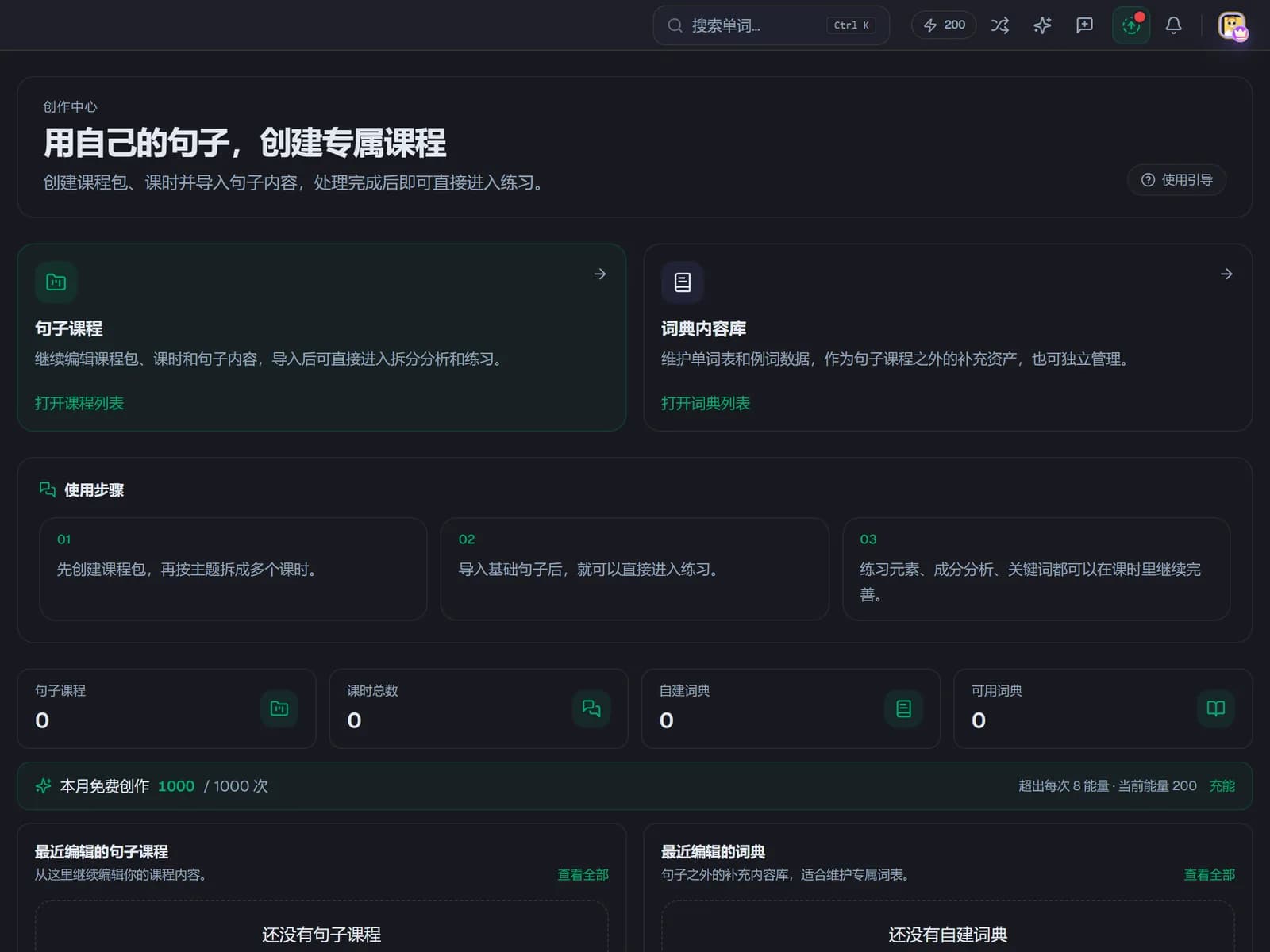Focus the 搜索单词 search field

click(x=771, y=25)
